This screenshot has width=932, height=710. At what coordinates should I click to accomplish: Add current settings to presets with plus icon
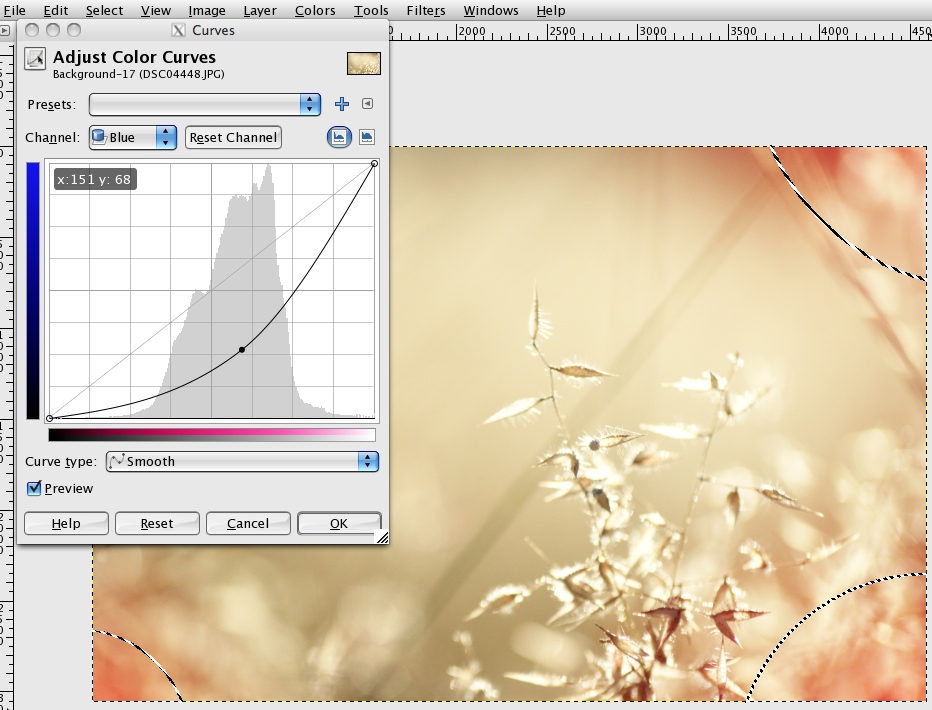(342, 104)
